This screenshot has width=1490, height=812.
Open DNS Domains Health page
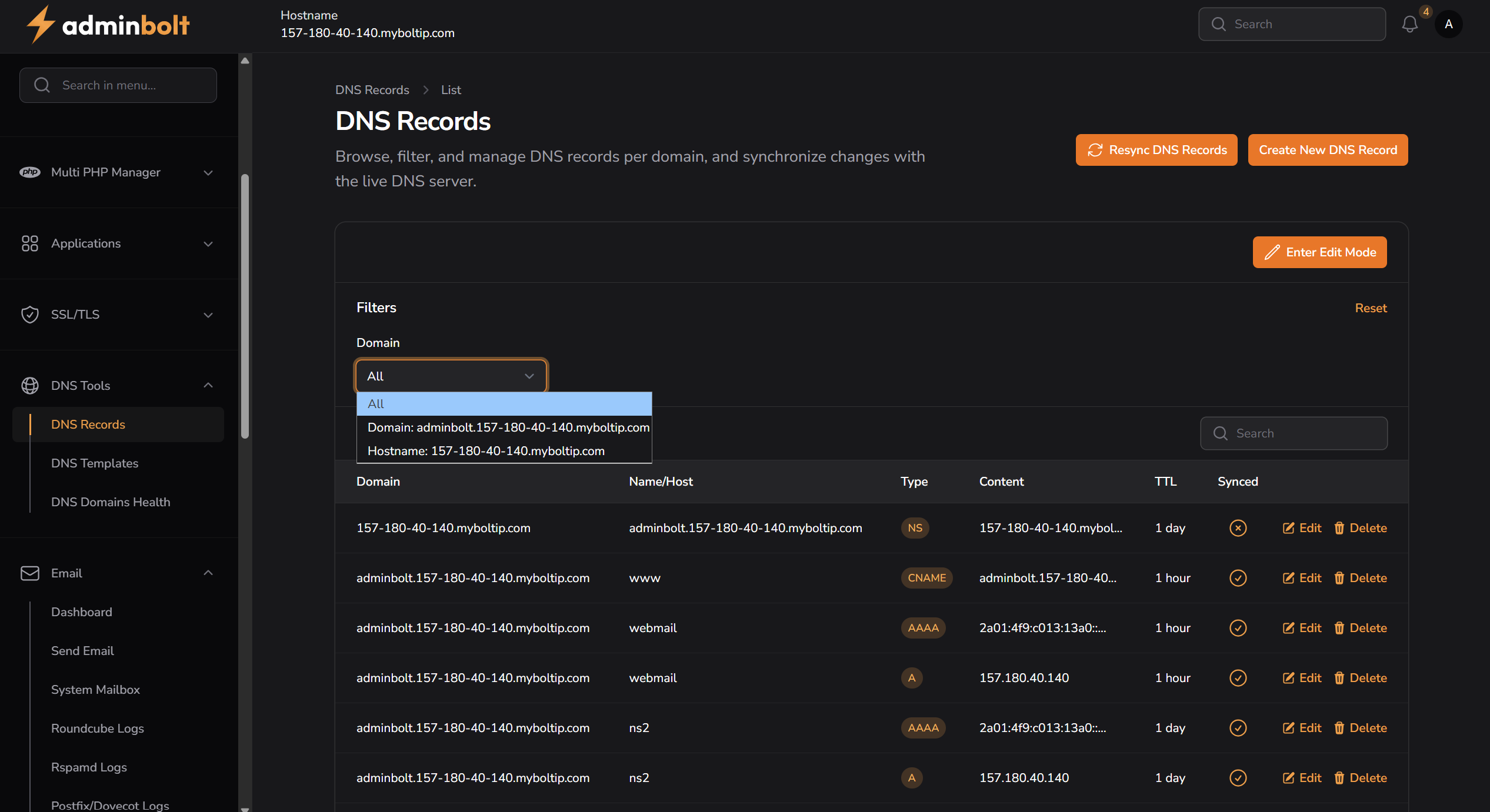point(111,502)
